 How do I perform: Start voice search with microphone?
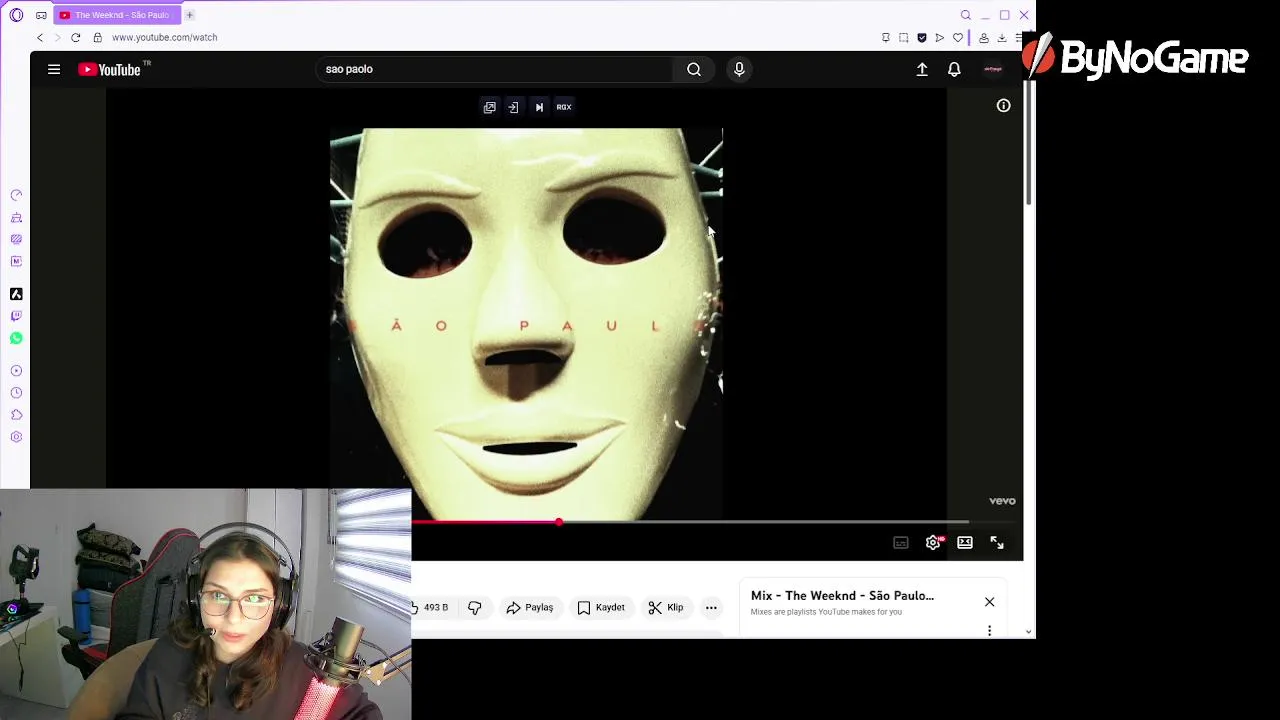pyautogui.click(x=739, y=69)
